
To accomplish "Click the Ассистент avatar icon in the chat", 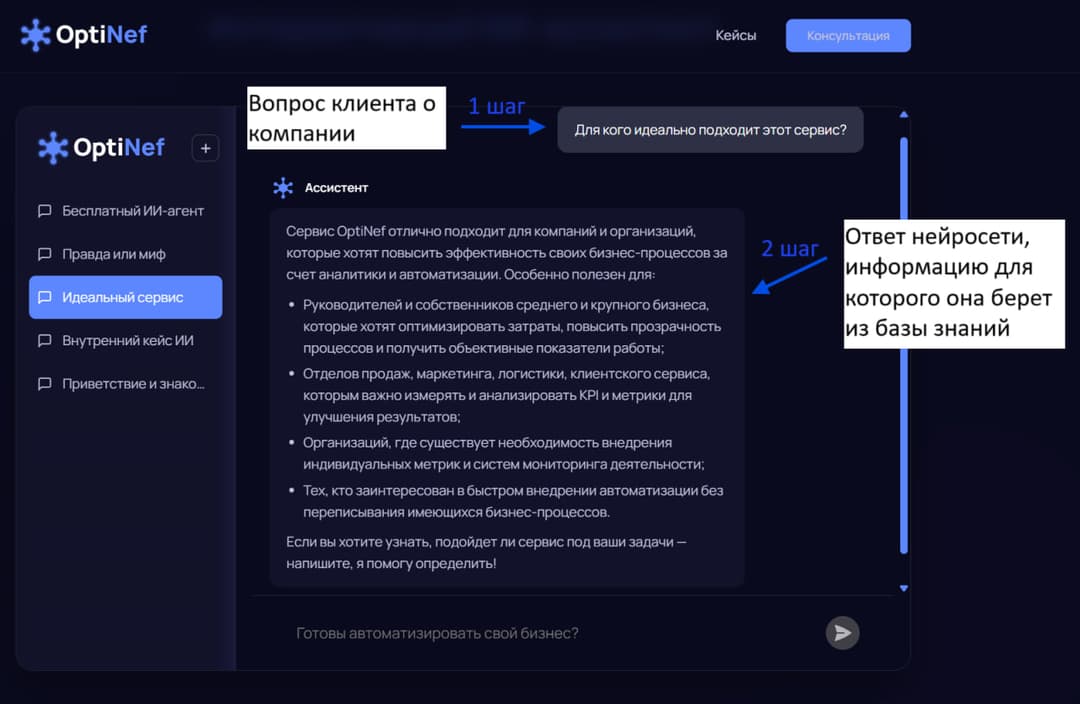I will pyautogui.click(x=282, y=187).
